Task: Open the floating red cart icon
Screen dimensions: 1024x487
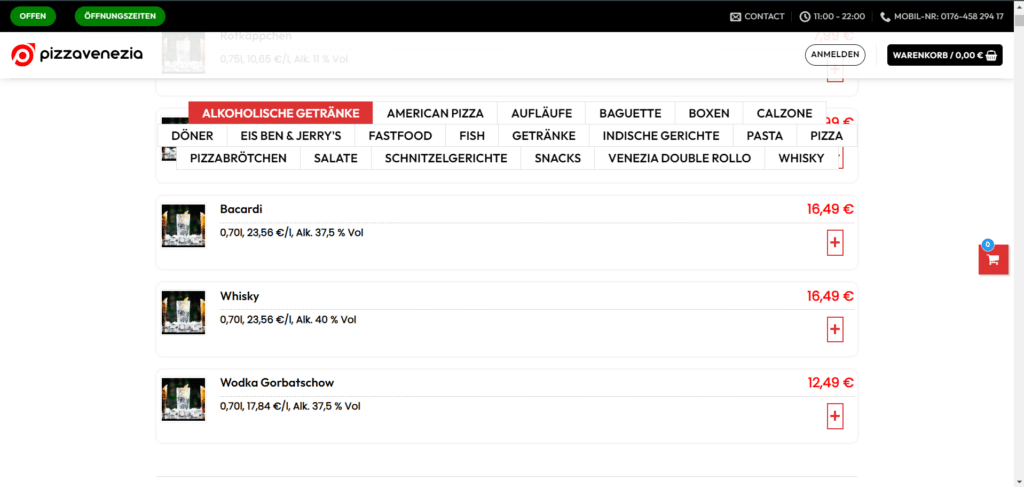Action: (993, 259)
